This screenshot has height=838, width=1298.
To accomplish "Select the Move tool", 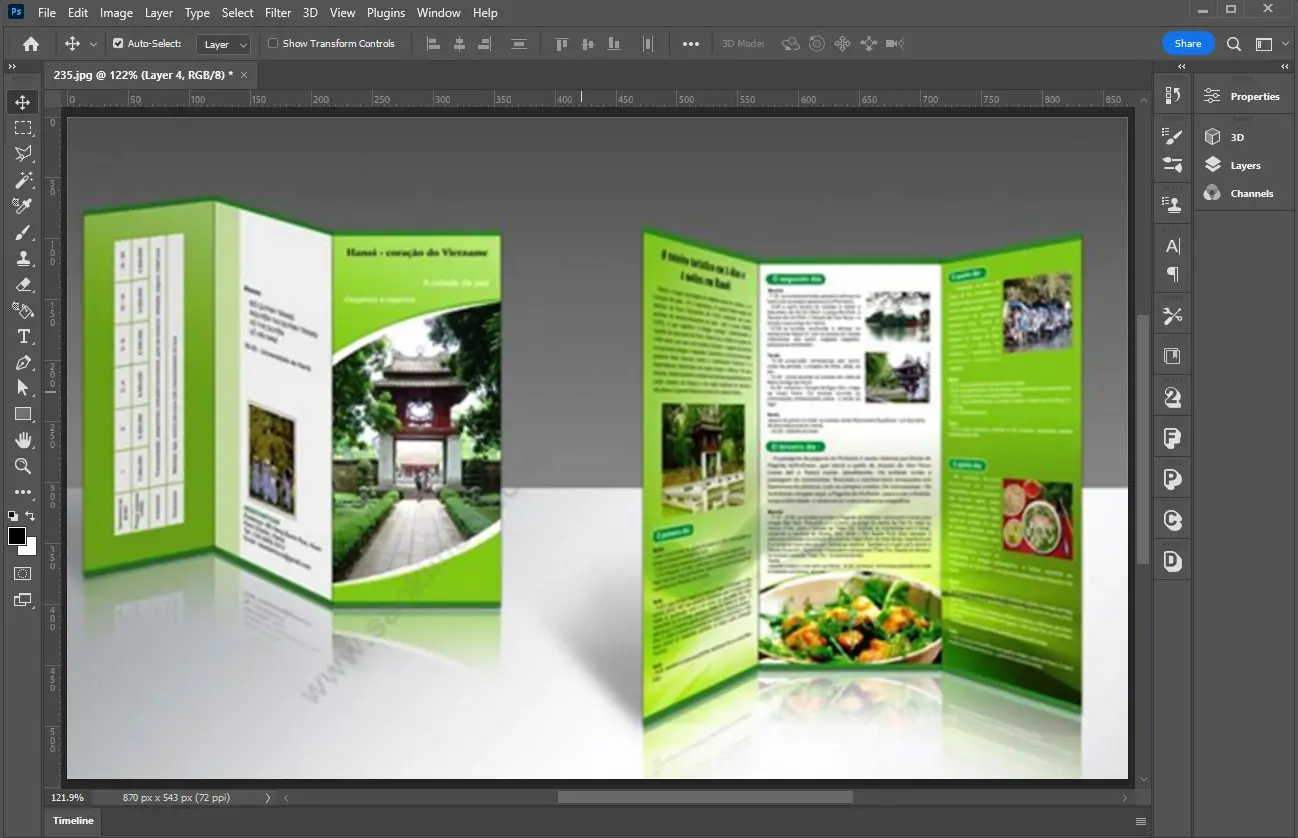I will [22, 101].
